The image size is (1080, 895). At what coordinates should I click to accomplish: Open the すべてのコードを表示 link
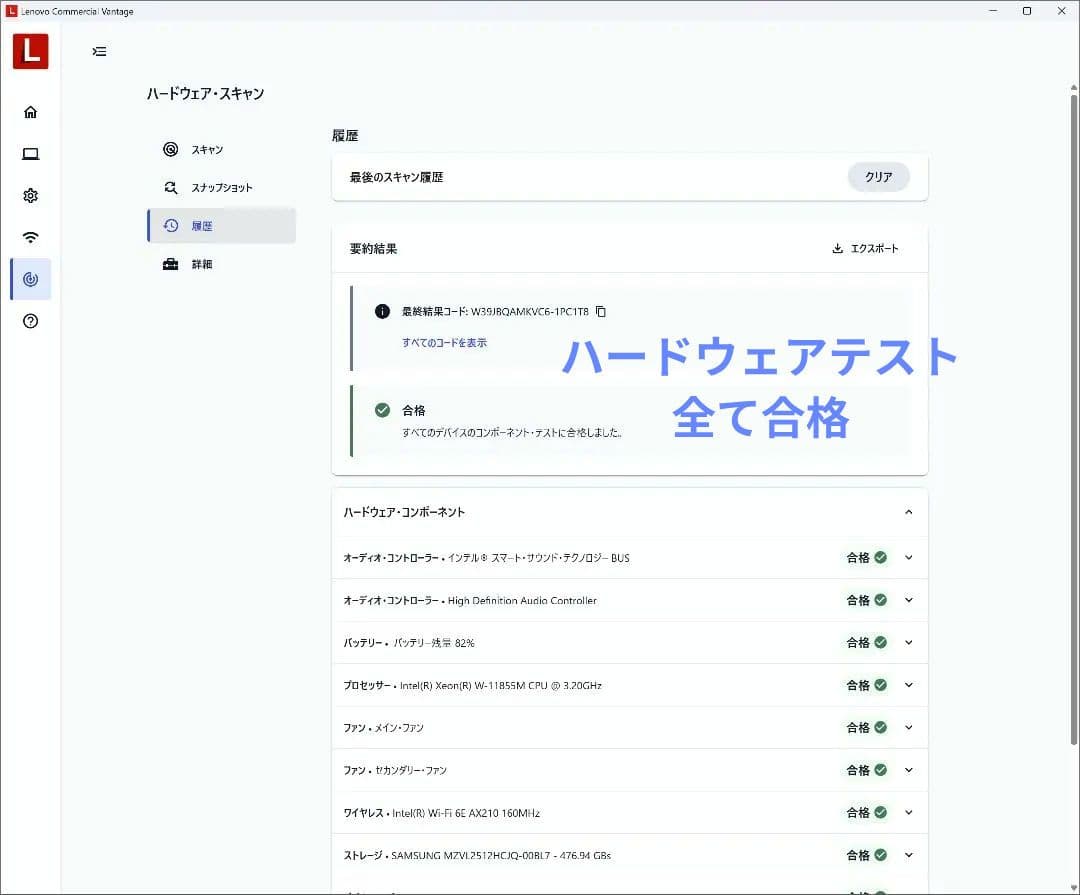pos(444,343)
